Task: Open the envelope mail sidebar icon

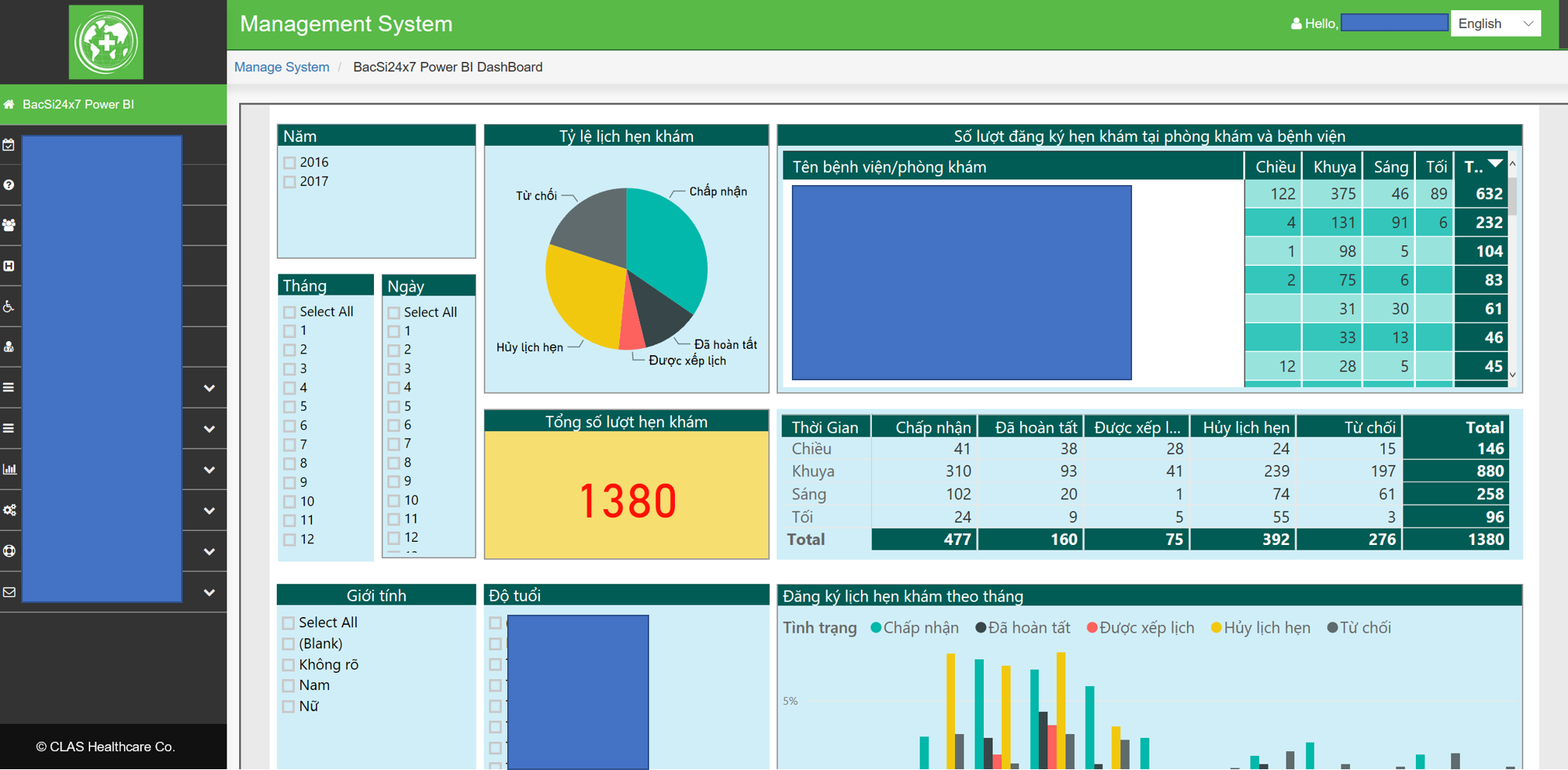Action: (x=9, y=592)
